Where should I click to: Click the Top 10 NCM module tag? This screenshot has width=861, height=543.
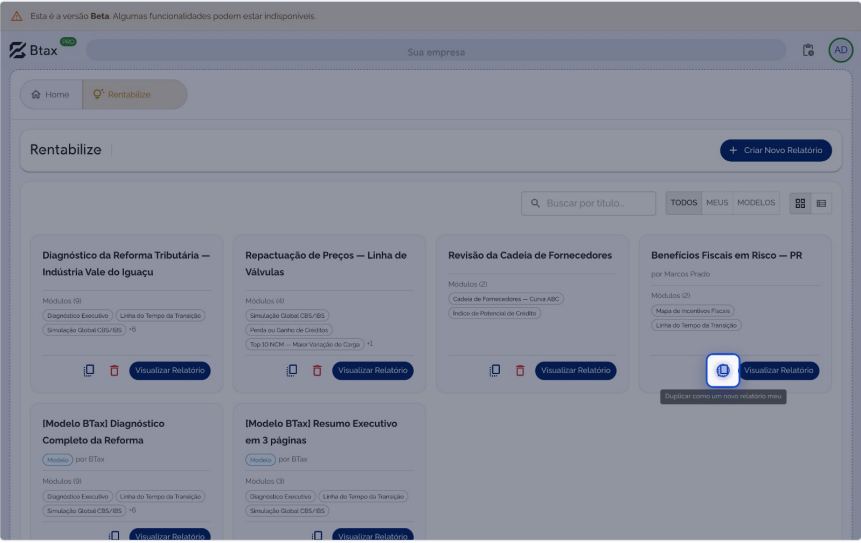305,344
